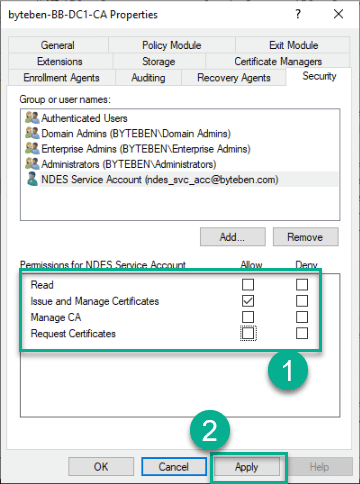The height and width of the screenshot is (484, 360).
Task: Tick Deny checkbox for Manage CA
Action: (302, 317)
